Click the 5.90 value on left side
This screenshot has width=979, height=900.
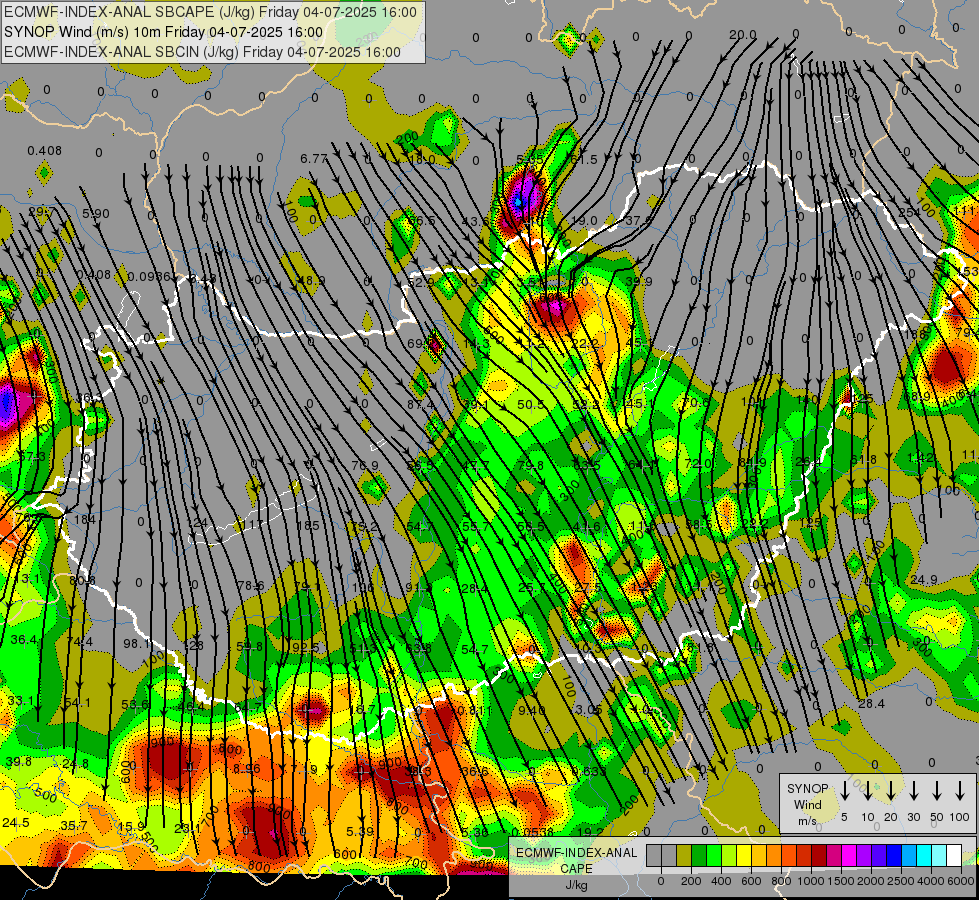[x=96, y=214]
